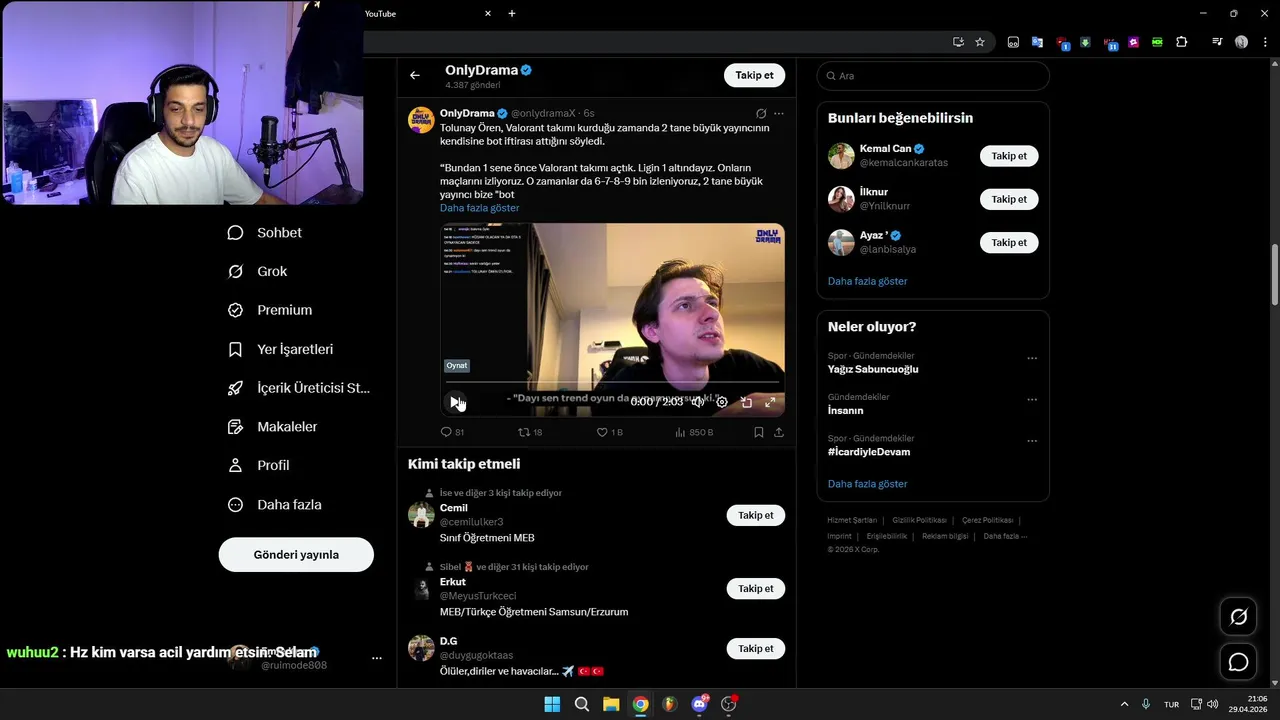1280x720 pixels.
Task: Expand the video to fullscreen
Action: pos(770,402)
